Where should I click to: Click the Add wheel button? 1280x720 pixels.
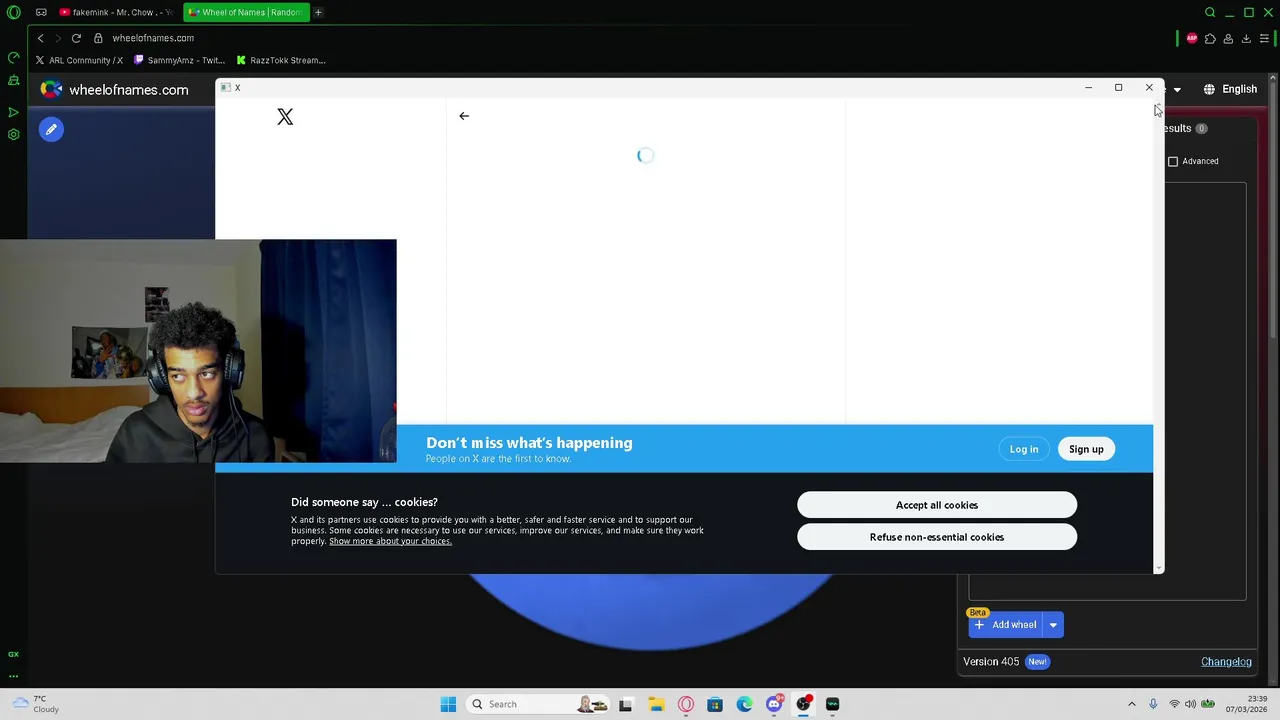[1006, 625]
